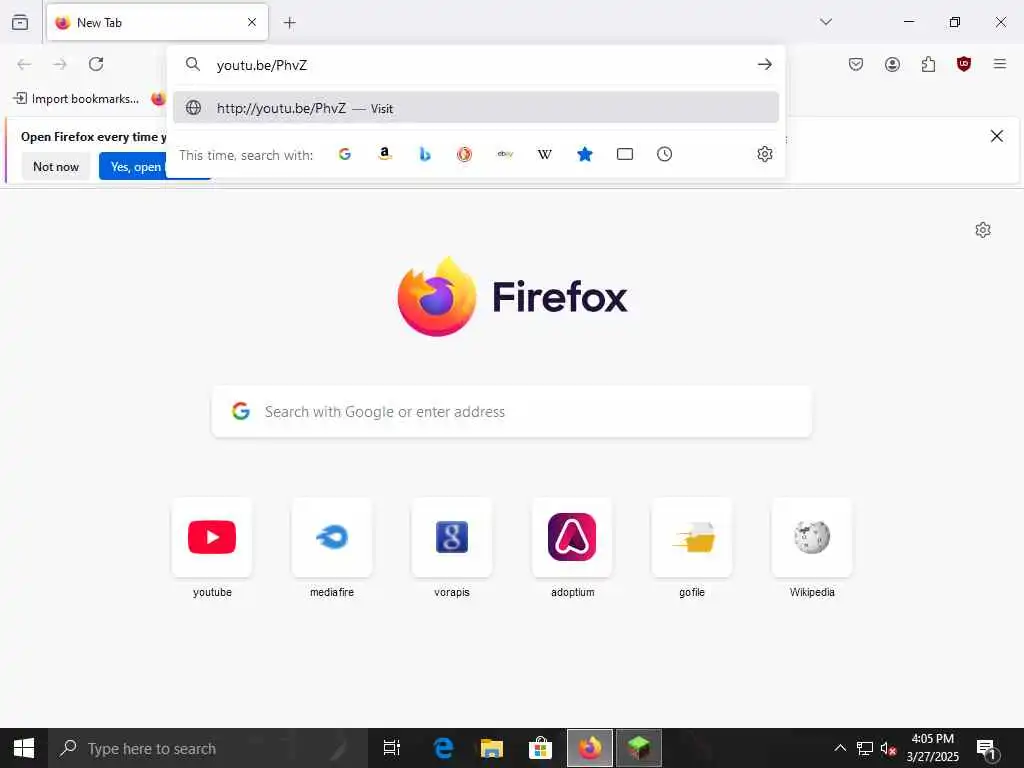
Task: Search this time with Bing
Action: pos(424,154)
